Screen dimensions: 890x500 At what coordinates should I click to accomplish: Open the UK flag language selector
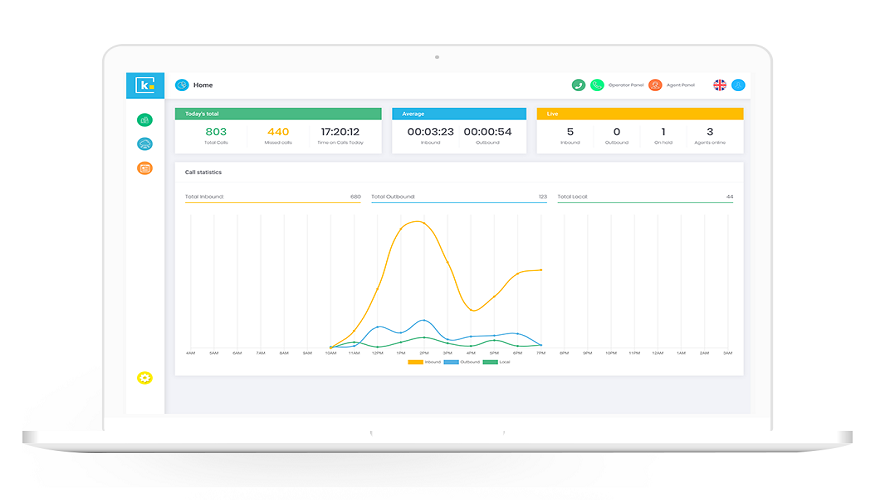(x=720, y=85)
